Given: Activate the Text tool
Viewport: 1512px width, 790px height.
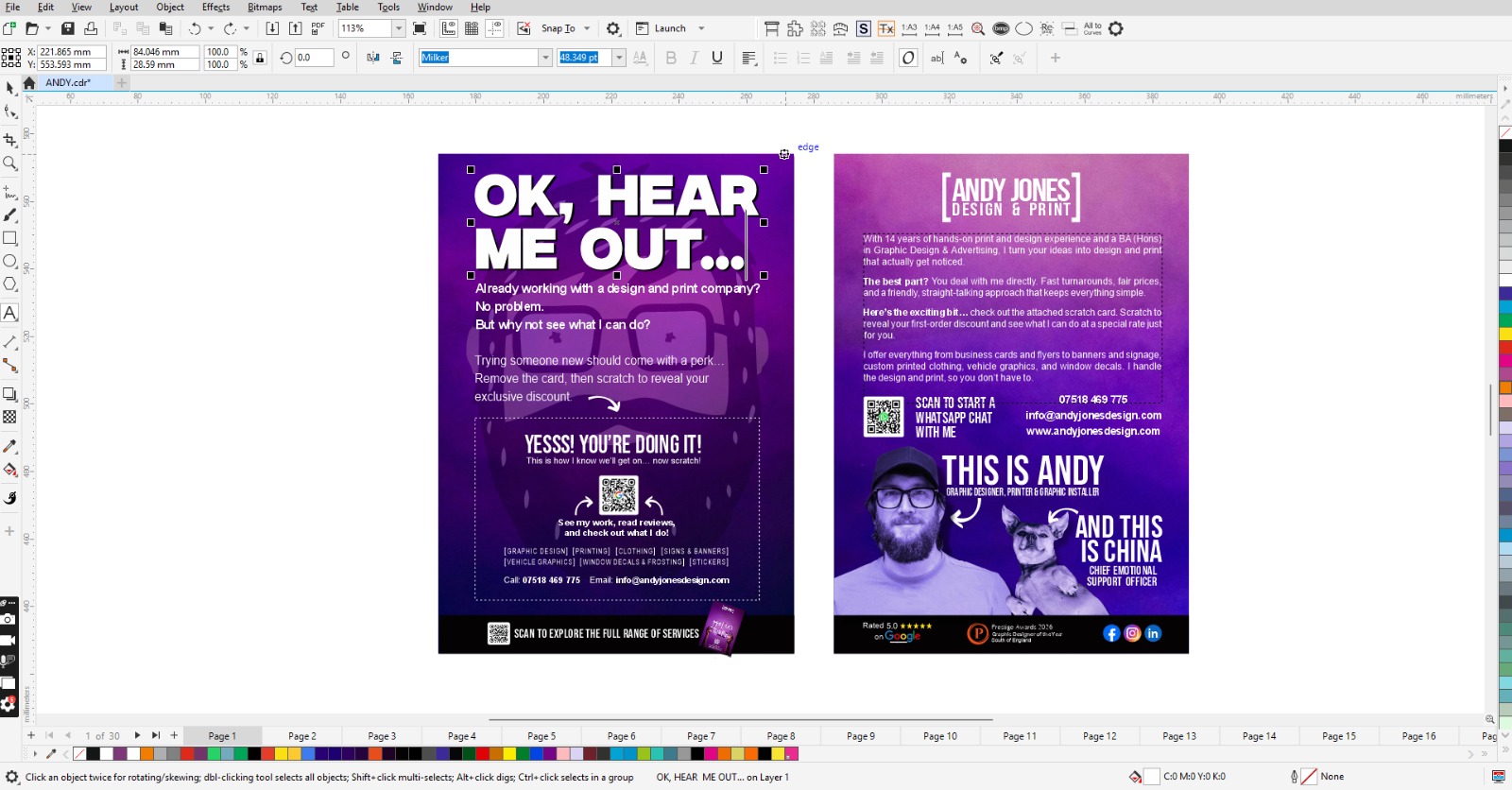Looking at the screenshot, I should 10,313.
